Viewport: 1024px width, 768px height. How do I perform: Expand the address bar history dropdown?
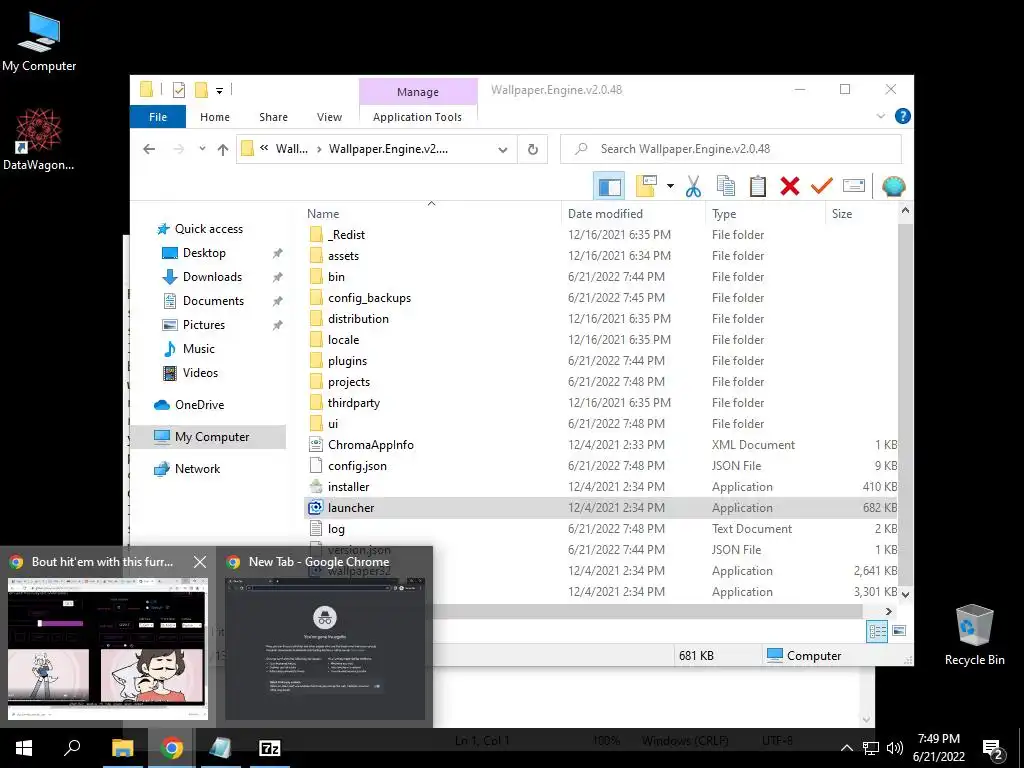[502, 150]
